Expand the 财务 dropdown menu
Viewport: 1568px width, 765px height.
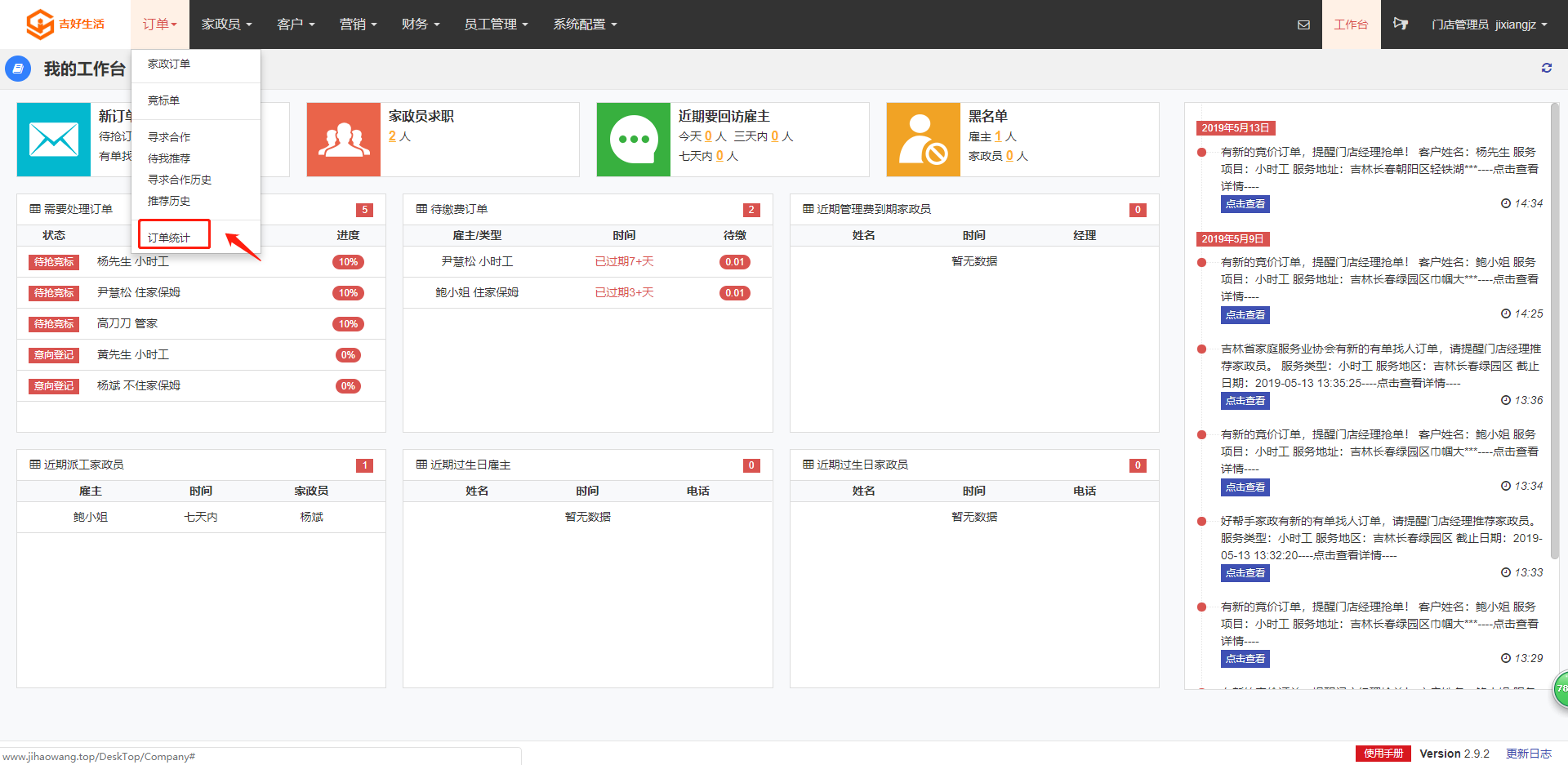click(x=421, y=24)
